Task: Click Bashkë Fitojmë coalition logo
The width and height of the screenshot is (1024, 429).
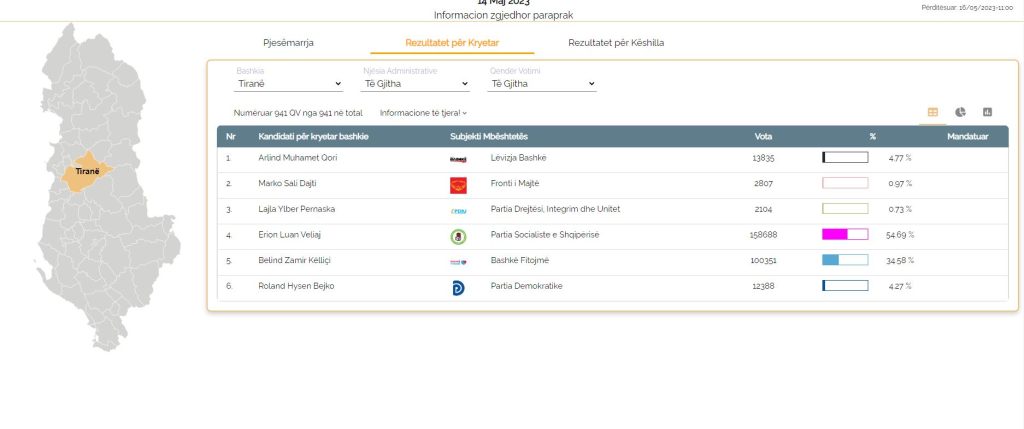Action: (458, 262)
